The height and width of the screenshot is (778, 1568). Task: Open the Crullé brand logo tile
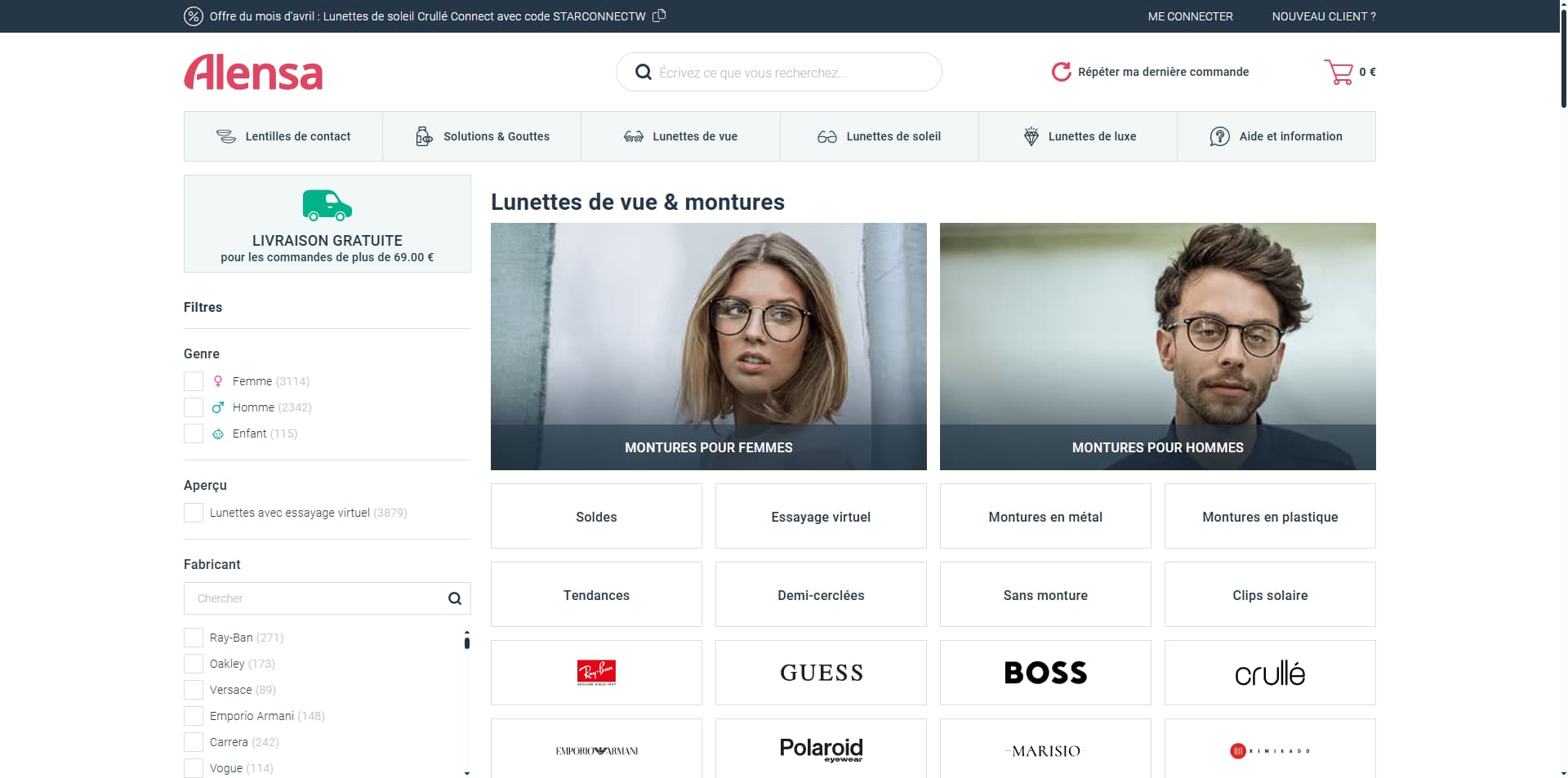tap(1270, 673)
